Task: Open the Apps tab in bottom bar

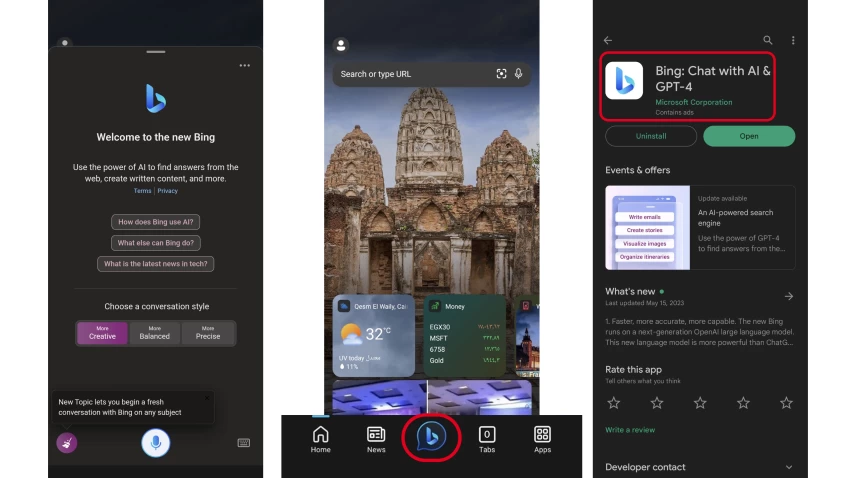Action: click(x=542, y=439)
